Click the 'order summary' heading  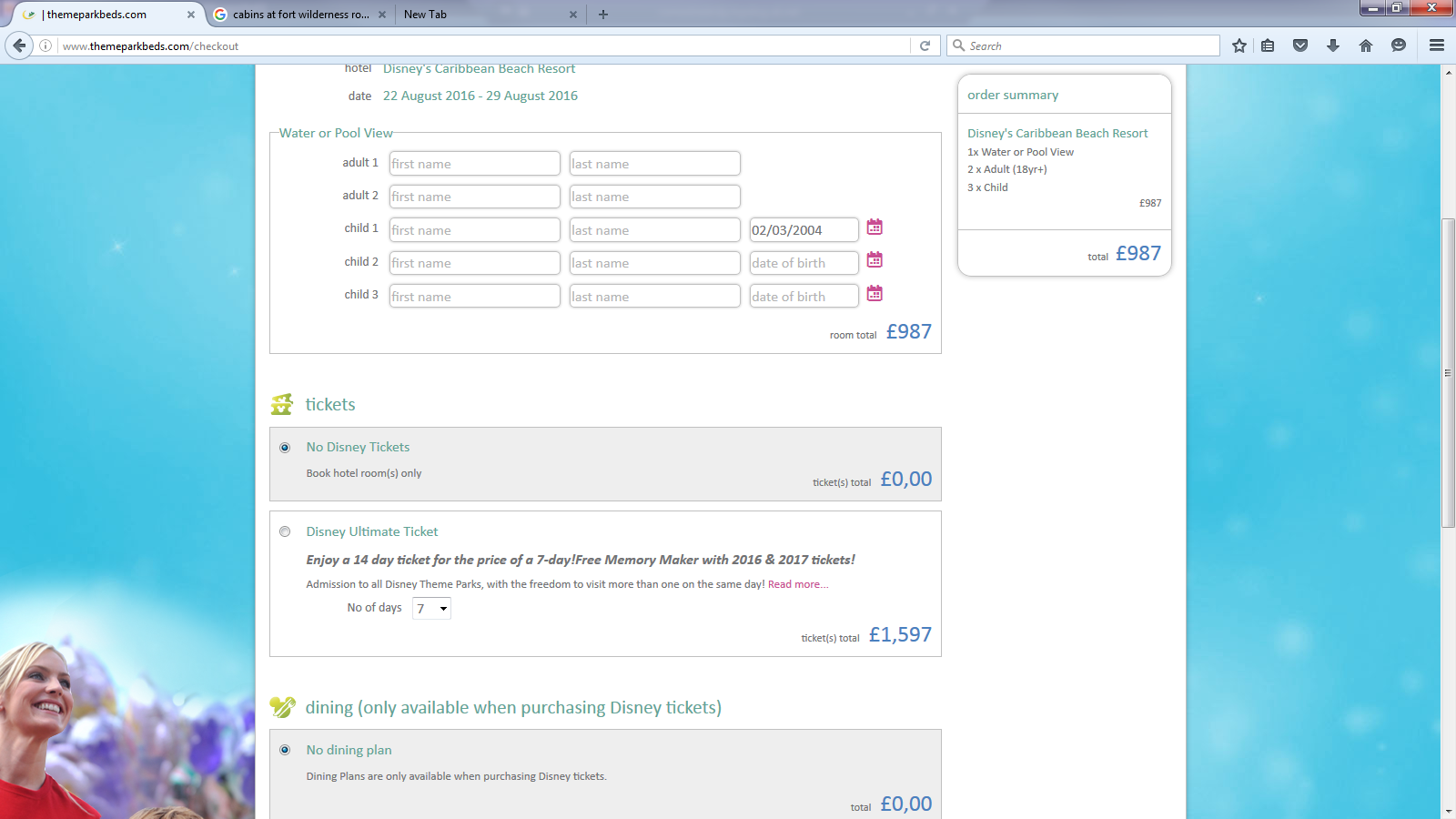point(1013,95)
